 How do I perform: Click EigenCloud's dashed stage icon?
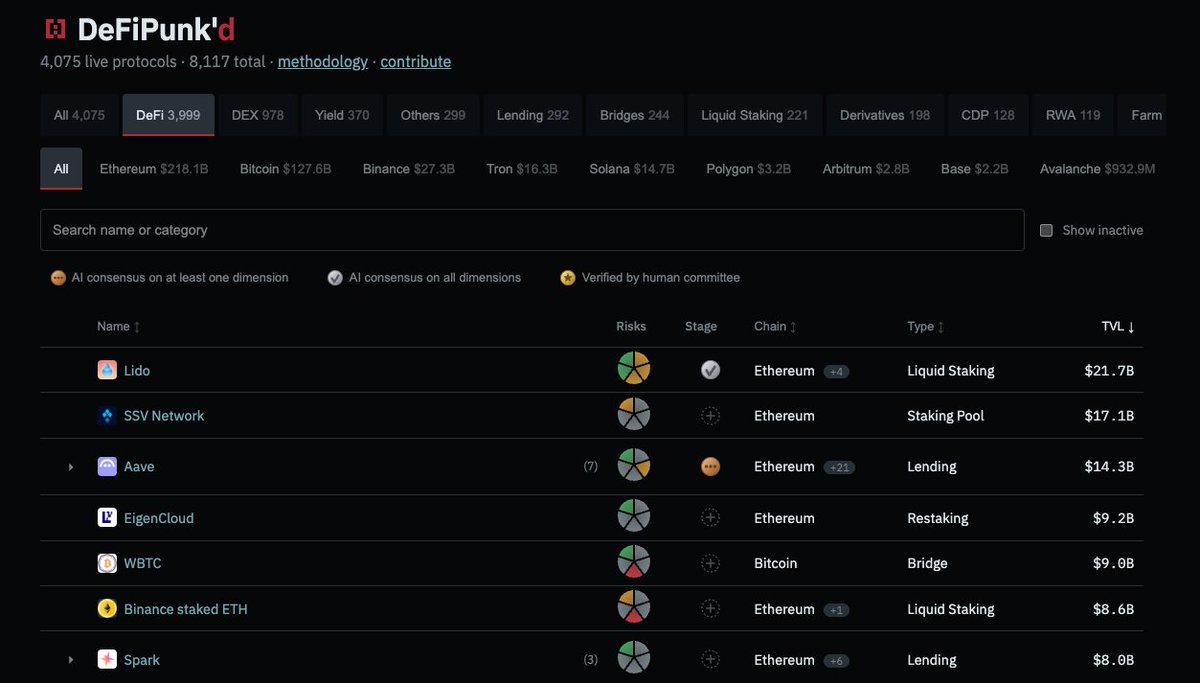(710, 518)
